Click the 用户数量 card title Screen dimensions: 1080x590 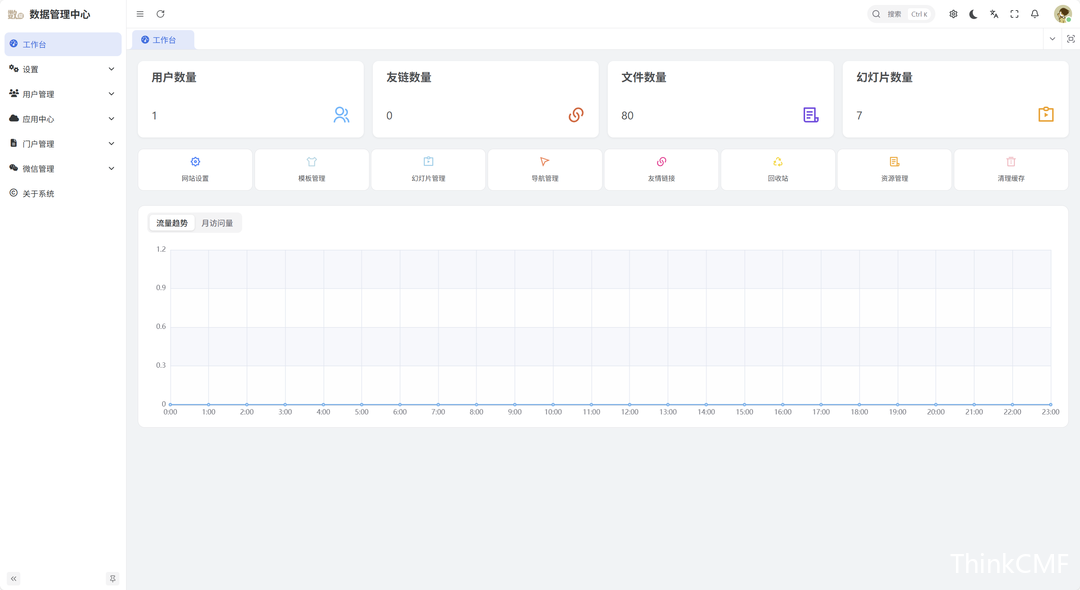click(174, 77)
